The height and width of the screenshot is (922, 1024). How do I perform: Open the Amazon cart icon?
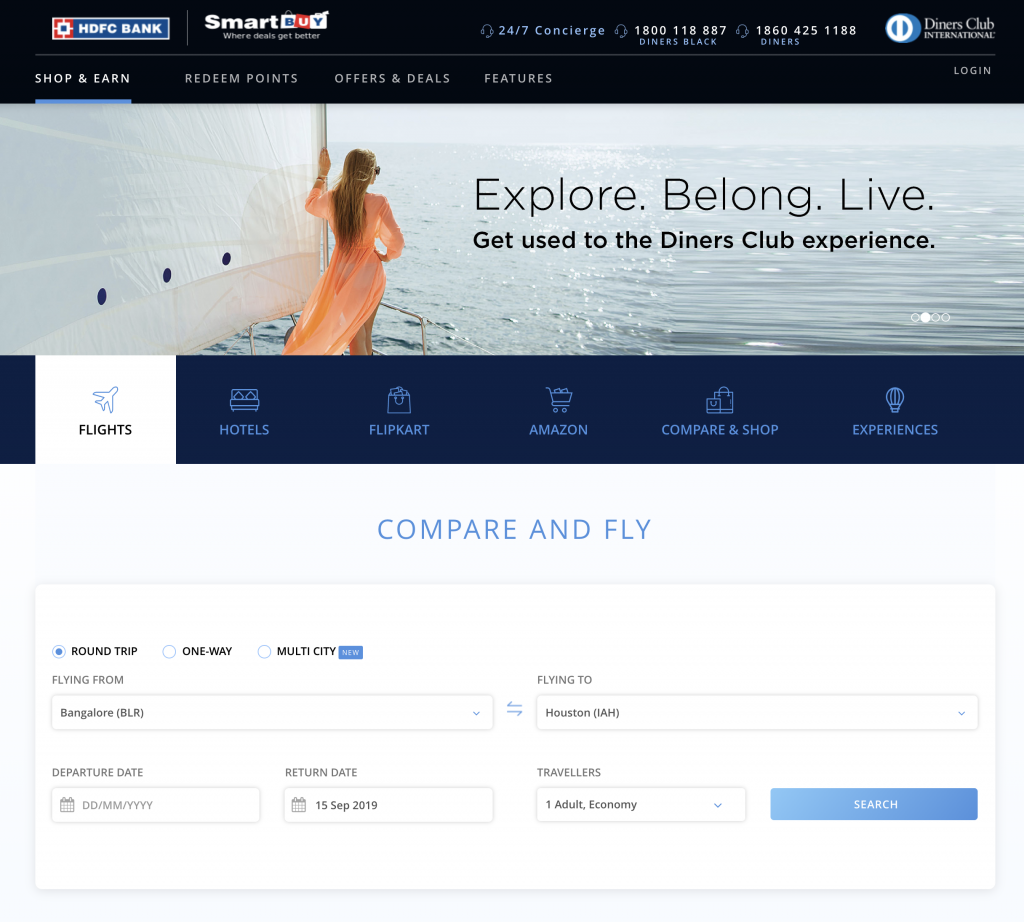point(558,400)
